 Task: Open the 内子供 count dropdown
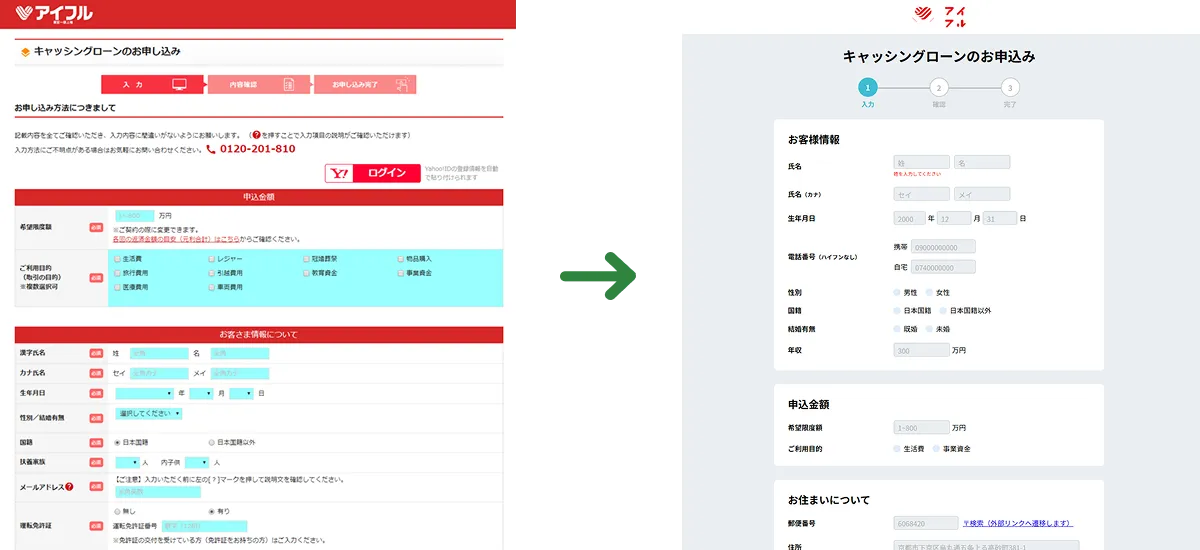point(197,463)
